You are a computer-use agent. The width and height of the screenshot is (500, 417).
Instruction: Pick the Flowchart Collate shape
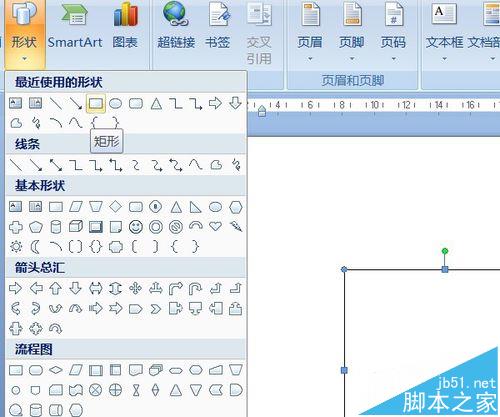pos(136,390)
